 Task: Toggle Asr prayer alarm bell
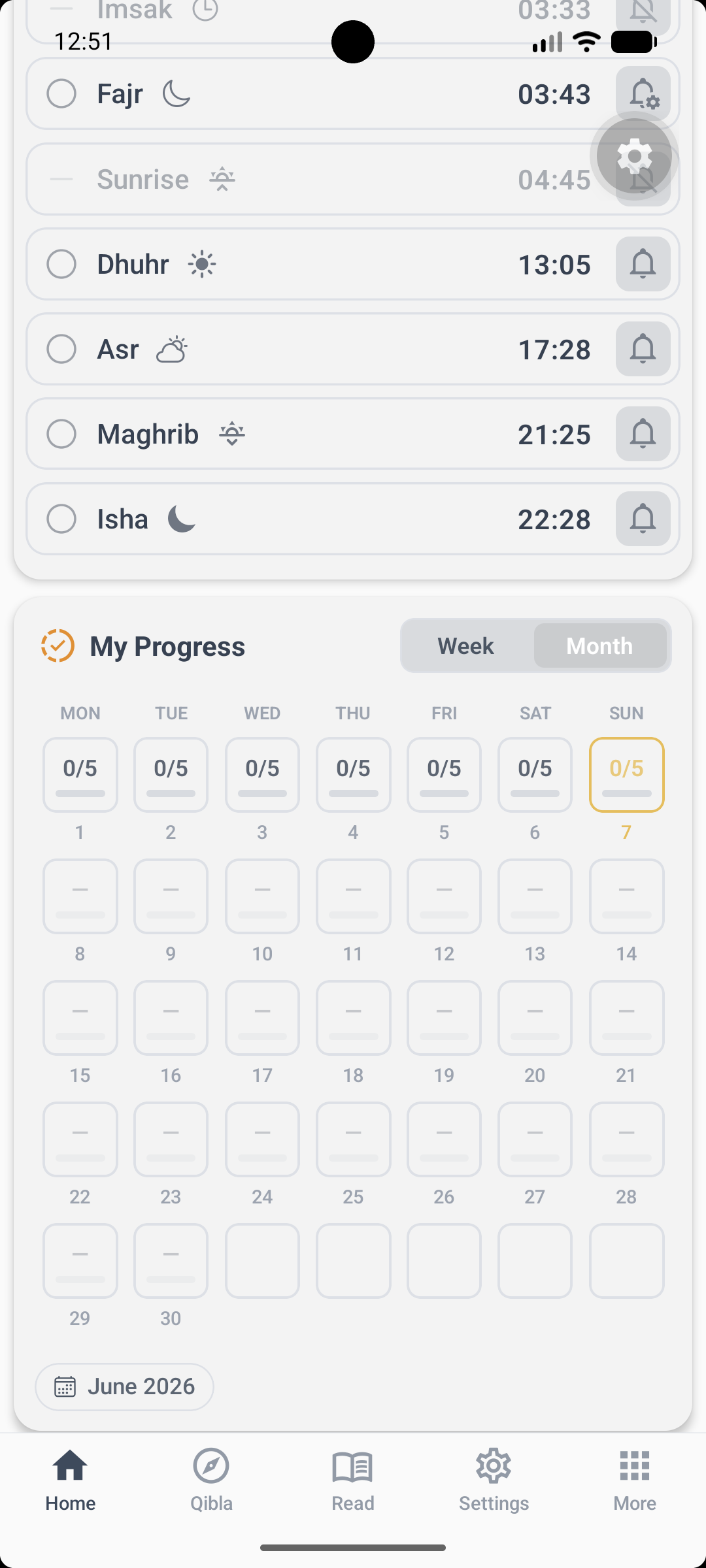(643, 349)
